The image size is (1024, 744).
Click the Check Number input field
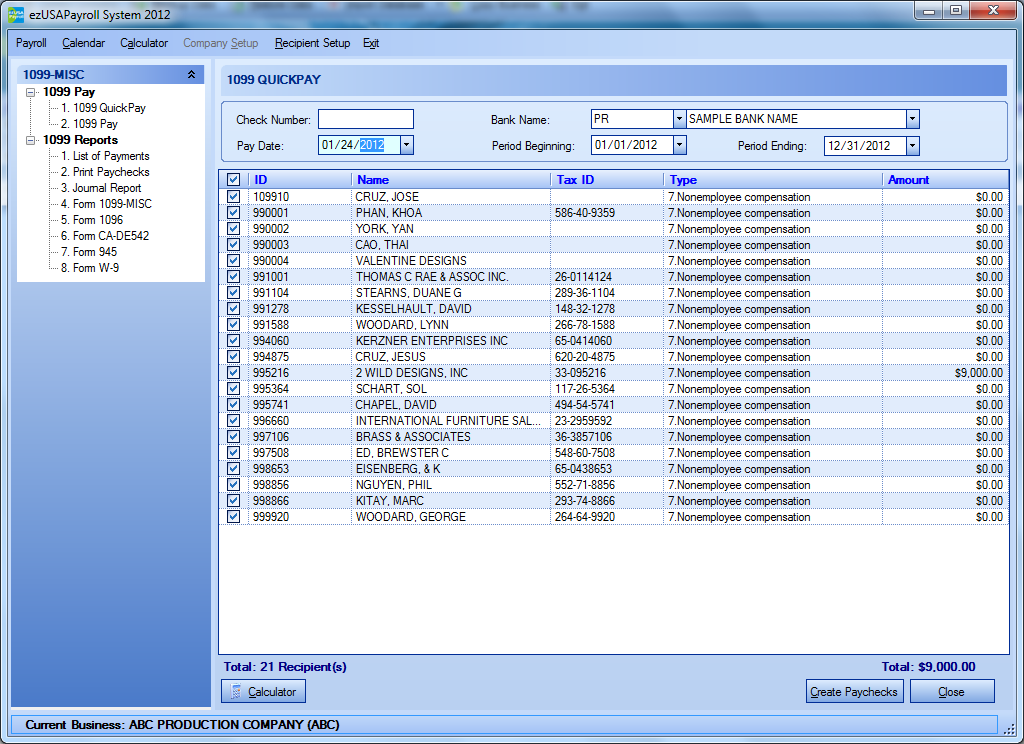365,120
